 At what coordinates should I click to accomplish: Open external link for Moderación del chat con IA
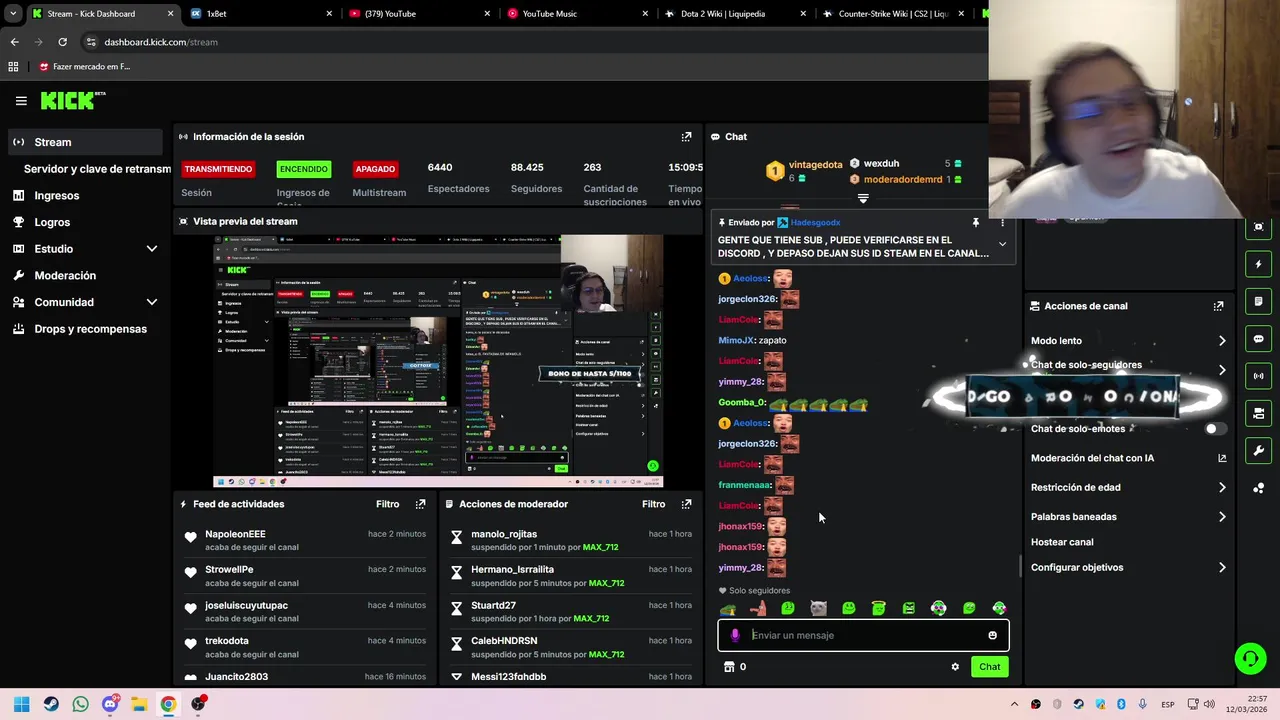1221,458
